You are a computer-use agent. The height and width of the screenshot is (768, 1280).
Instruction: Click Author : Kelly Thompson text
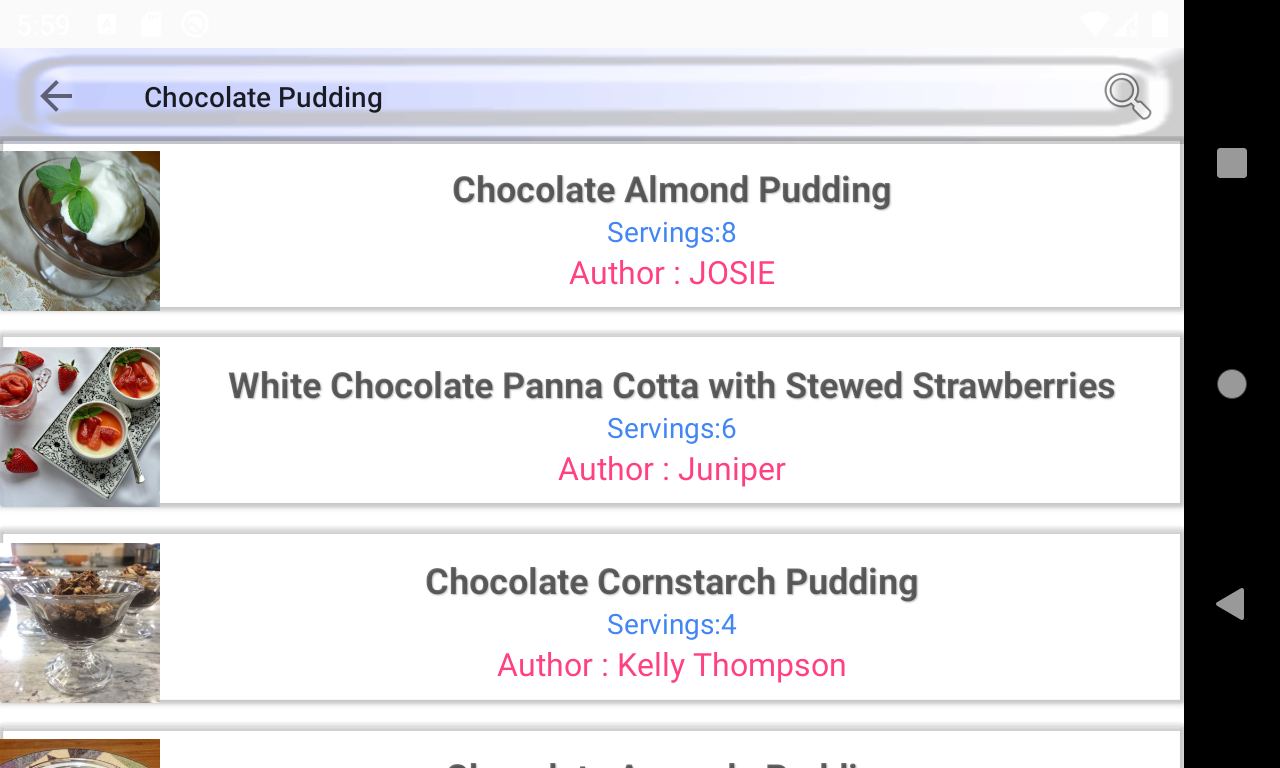click(x=671, y=665)
